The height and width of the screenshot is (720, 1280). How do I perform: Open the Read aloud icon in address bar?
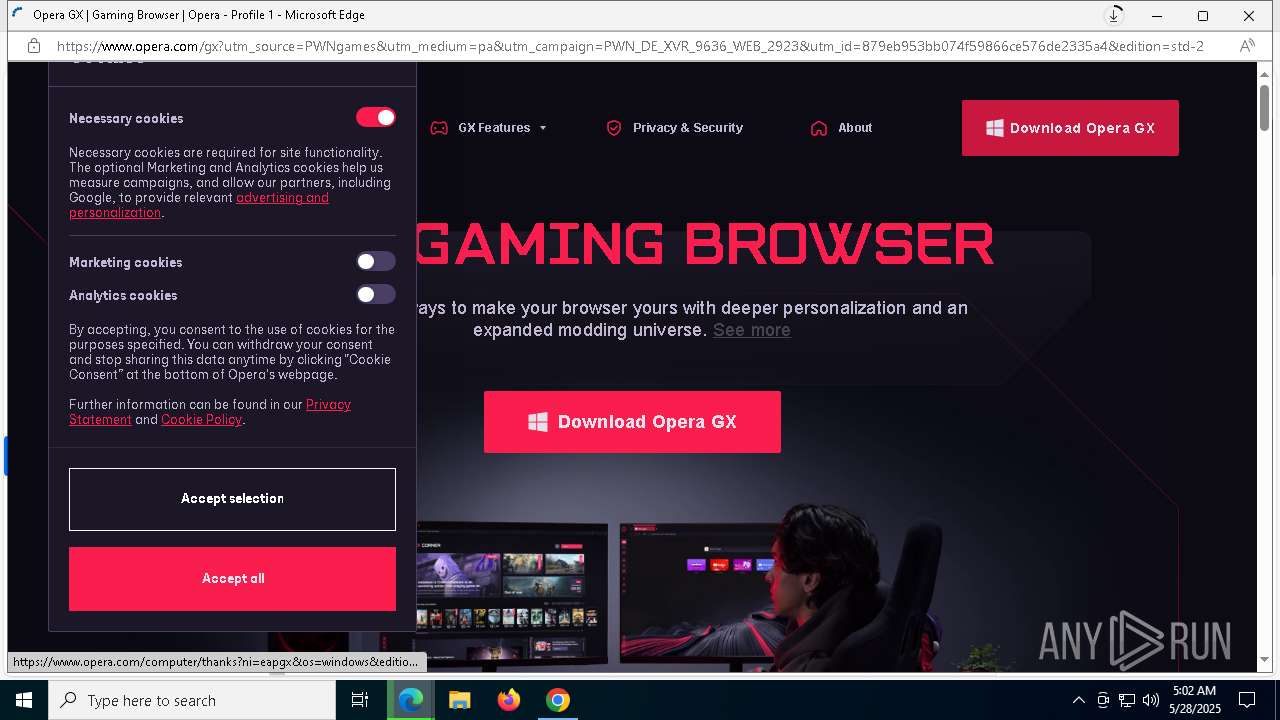point(1247,46)
